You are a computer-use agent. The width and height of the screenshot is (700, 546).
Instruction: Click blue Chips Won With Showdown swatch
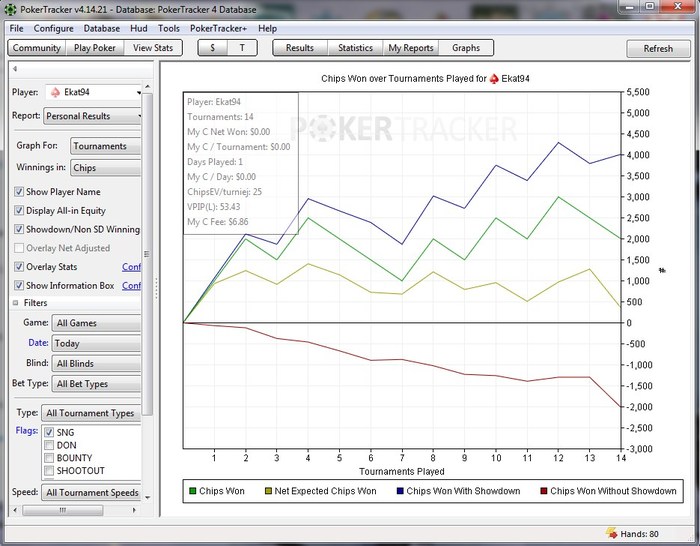tap(400, 491)
